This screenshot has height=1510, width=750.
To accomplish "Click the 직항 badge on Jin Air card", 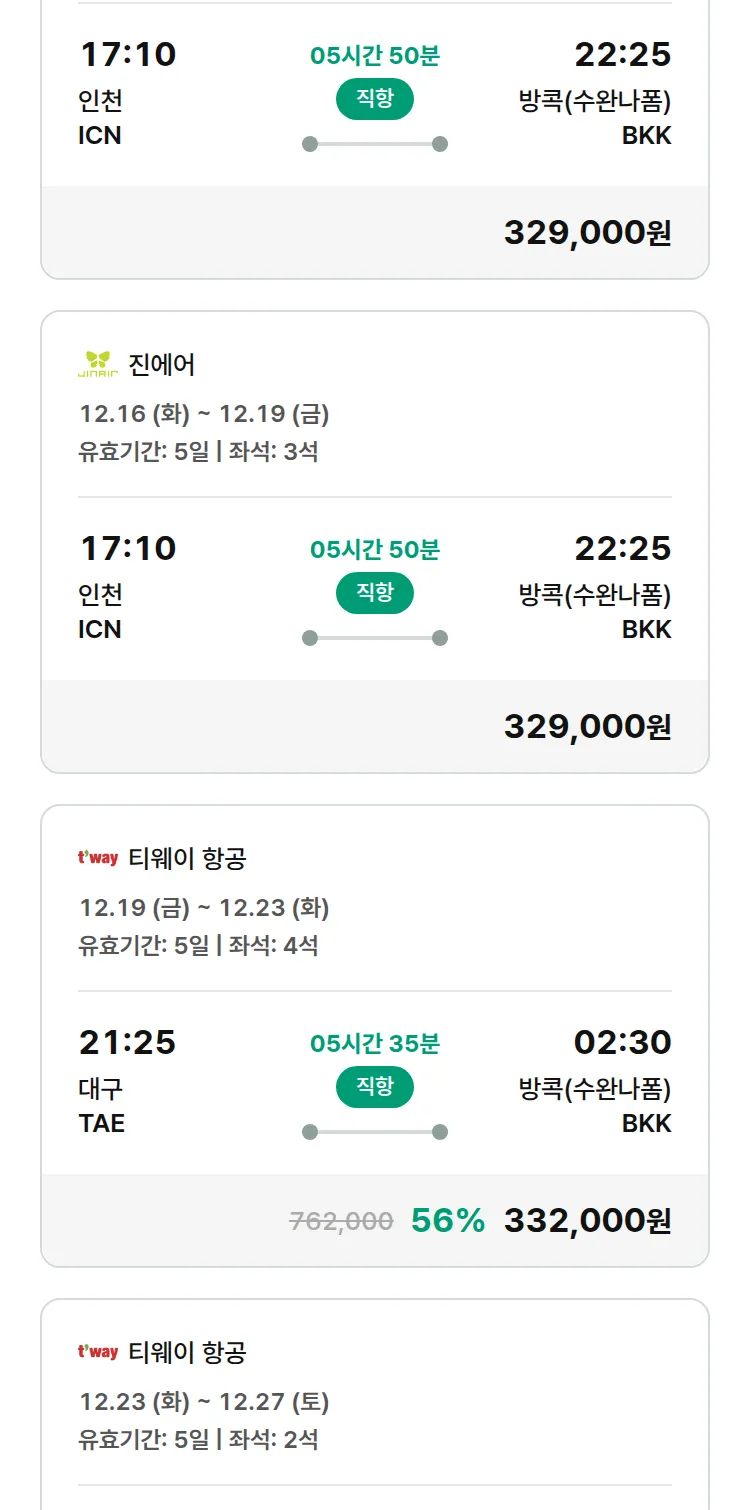I will [x=374, y=593].
